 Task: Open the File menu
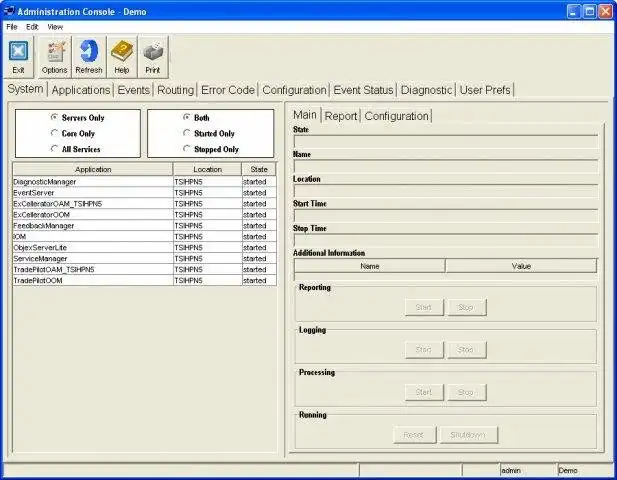pyautogui.click(x=12, y=27)
